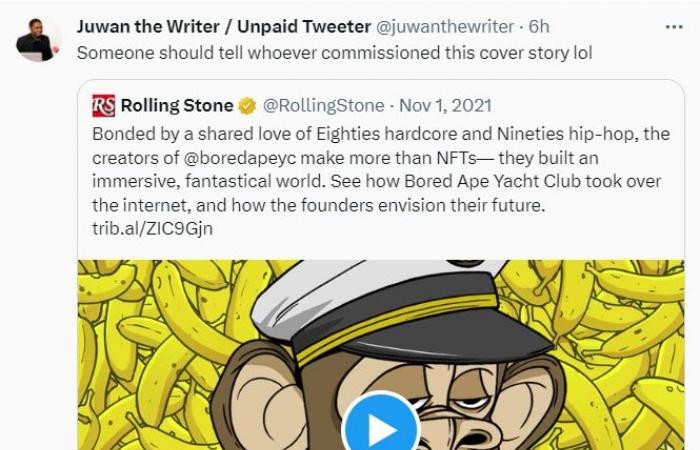
Task: Play the Bored Ape video
Action: tap(381, 428)
